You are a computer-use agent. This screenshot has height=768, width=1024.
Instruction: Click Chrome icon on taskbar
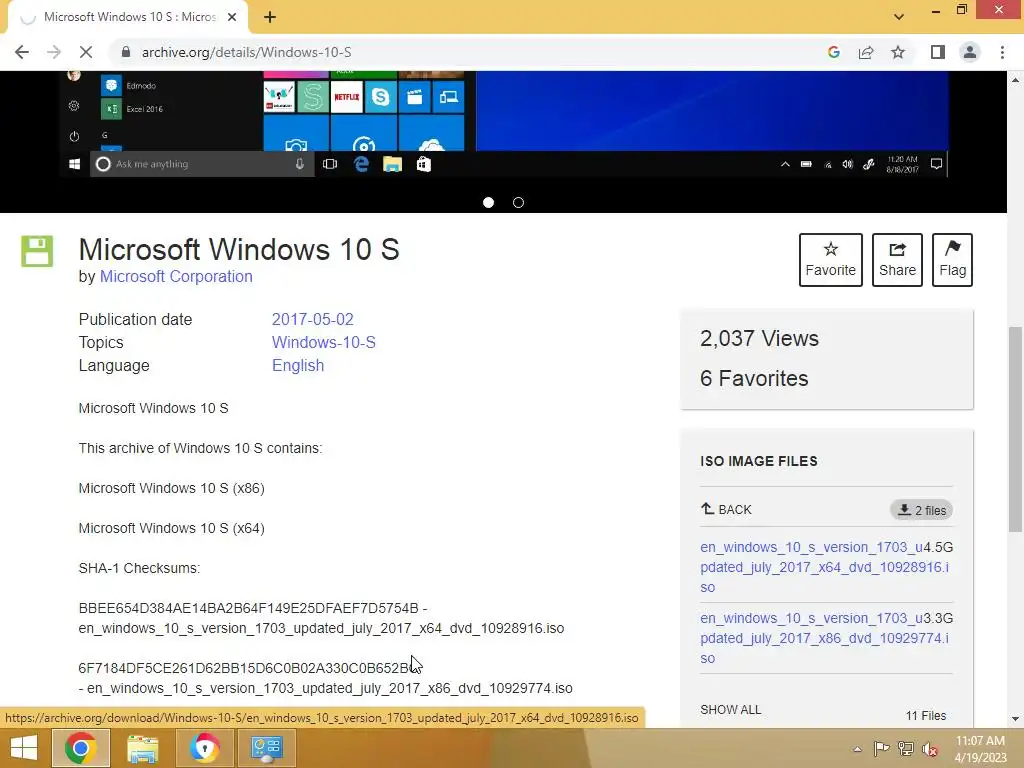point(81,748)
